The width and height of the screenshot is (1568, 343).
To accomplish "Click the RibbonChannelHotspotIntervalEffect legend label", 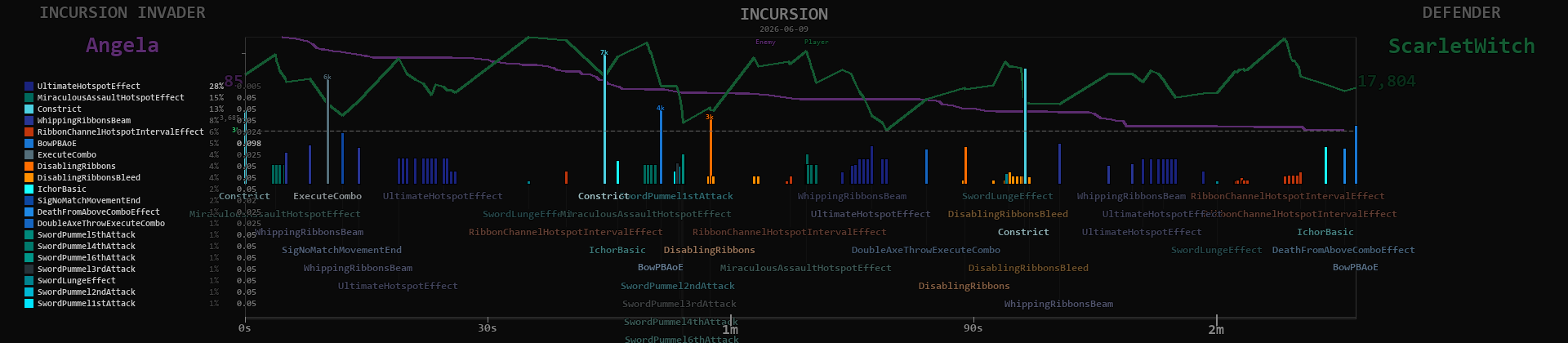I will click(121, 131).
